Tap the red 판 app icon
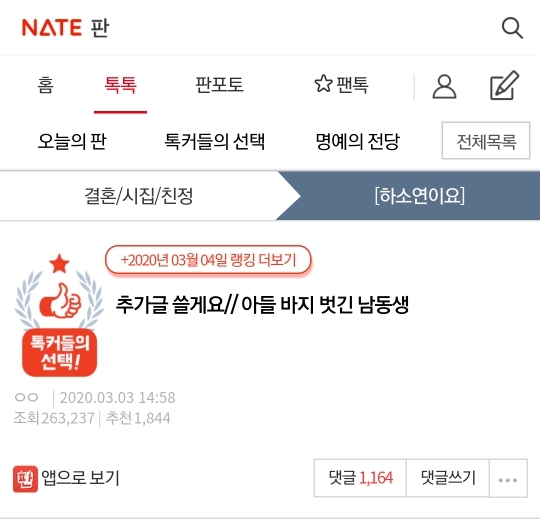Viewport: 540px width, 519px height. tap(25, 479)
